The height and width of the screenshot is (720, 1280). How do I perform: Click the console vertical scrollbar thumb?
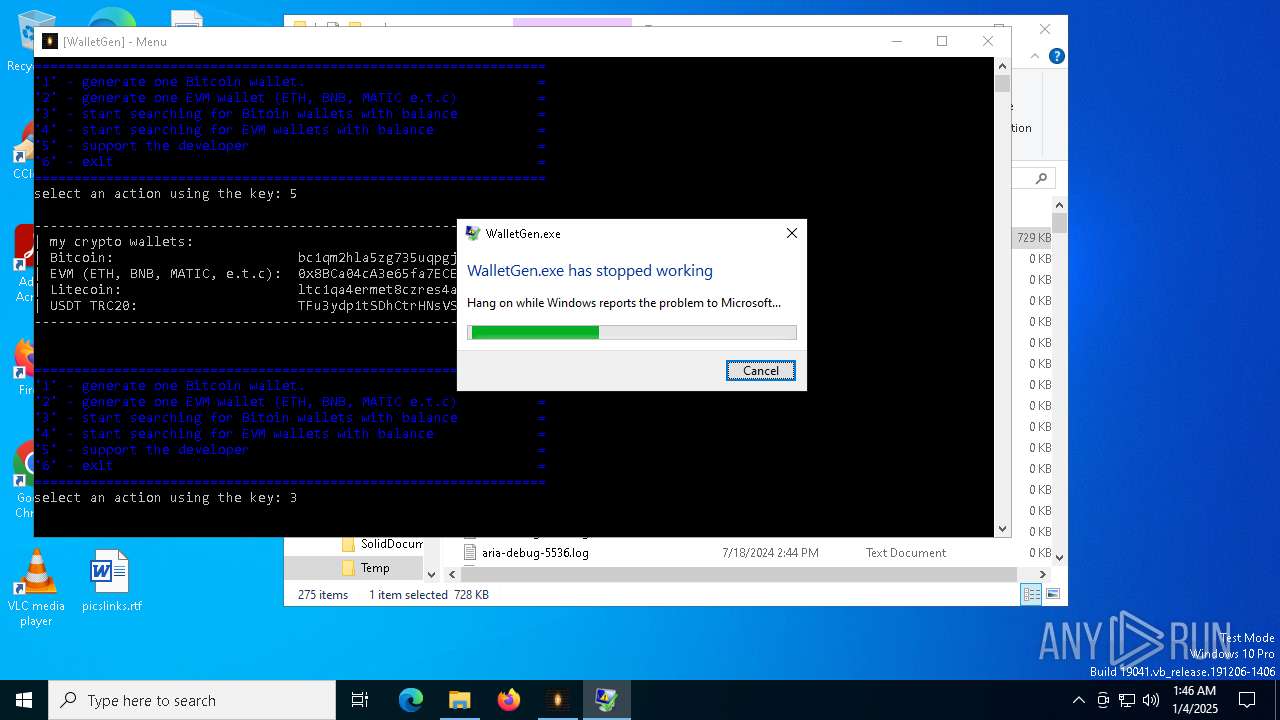click(x=1002, y=82)
